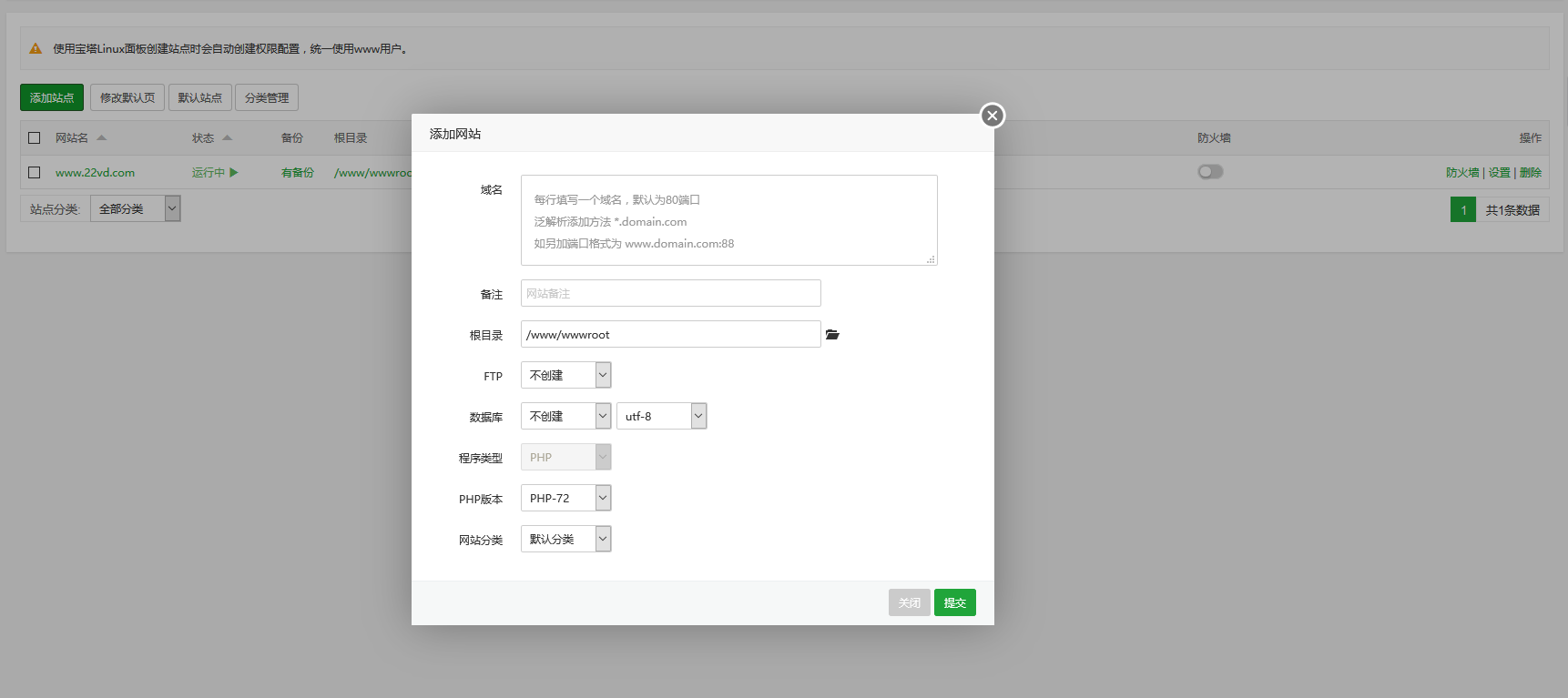The width and height of the screenshot is (1568, 698).
Task: Open the utf-8 encoding dropdown
Action: pos(662,416)
